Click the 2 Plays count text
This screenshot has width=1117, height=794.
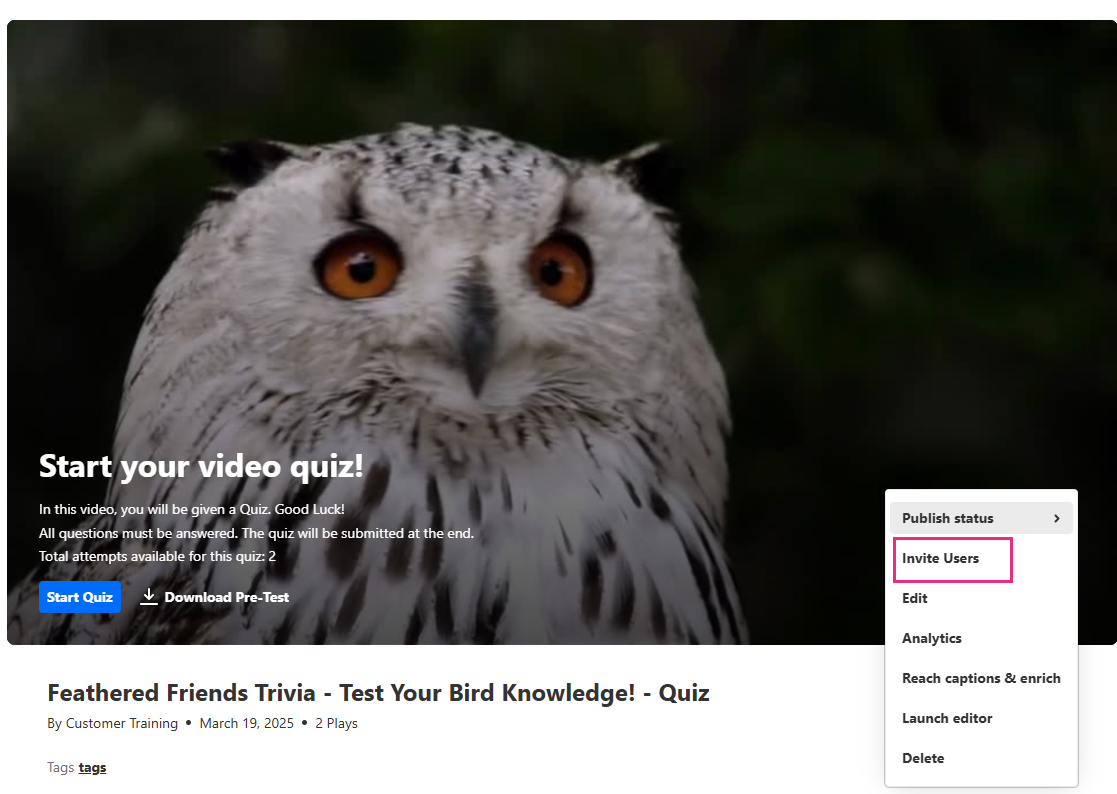[336, 724]
